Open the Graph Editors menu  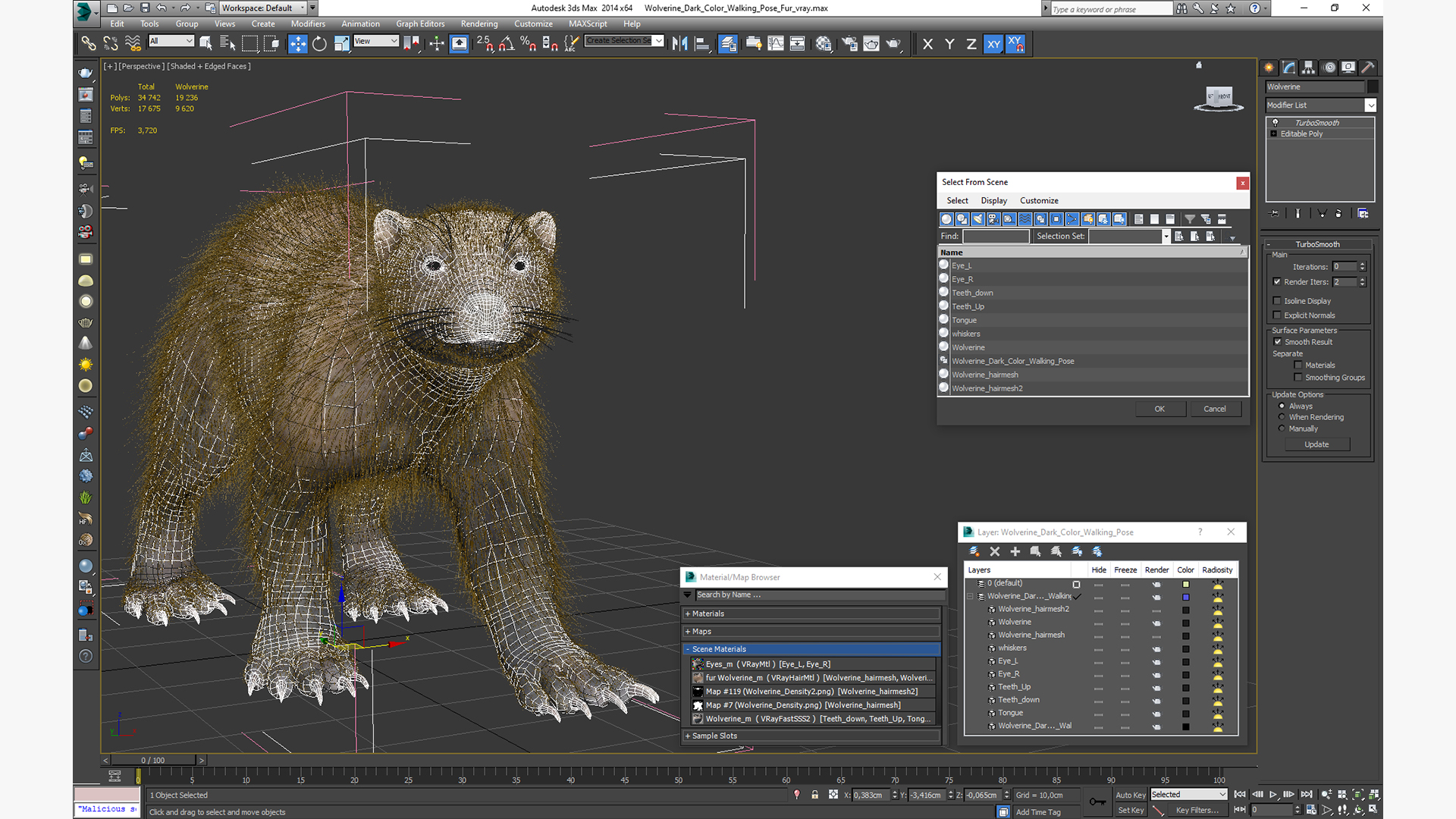click(420, 24)
